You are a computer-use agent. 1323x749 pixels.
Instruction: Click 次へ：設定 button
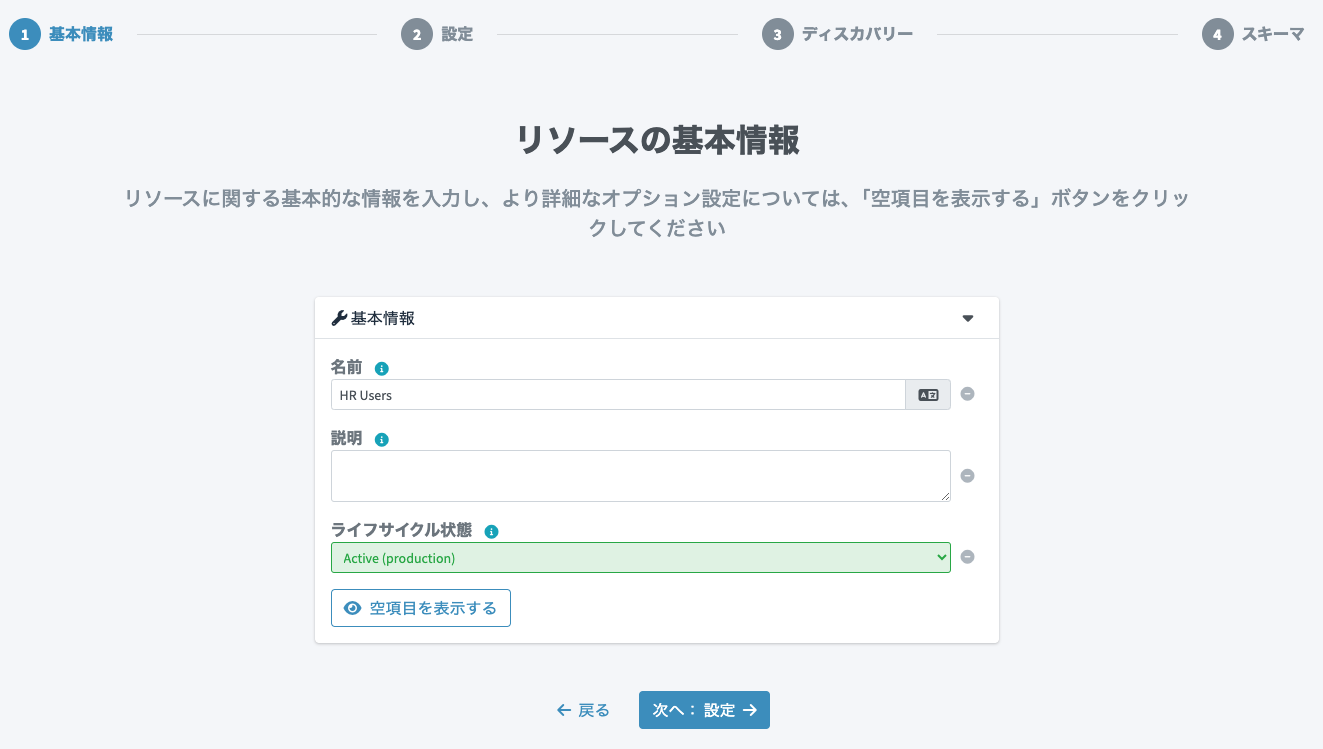tap(704, 710)
